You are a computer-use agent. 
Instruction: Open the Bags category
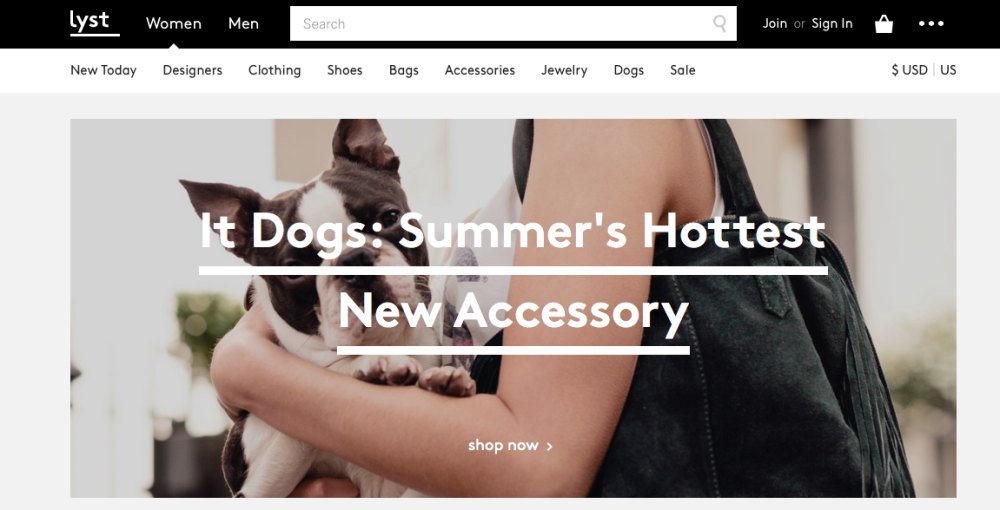[x=404, y=70]
